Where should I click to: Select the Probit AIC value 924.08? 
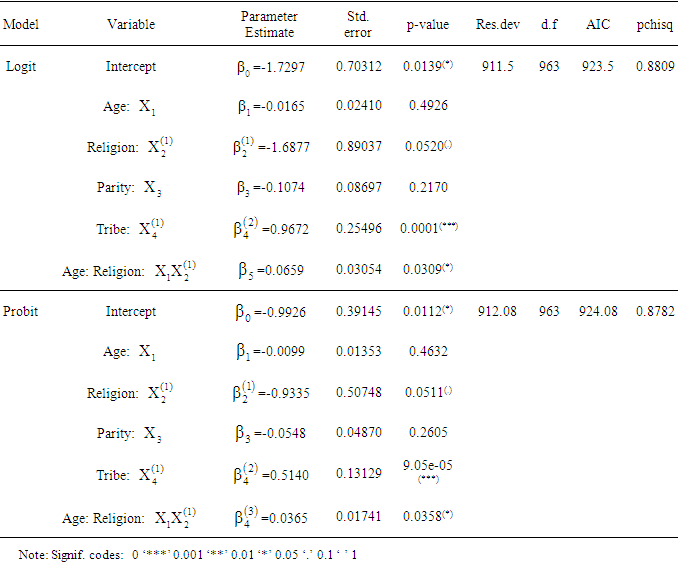tap(599, 311)
